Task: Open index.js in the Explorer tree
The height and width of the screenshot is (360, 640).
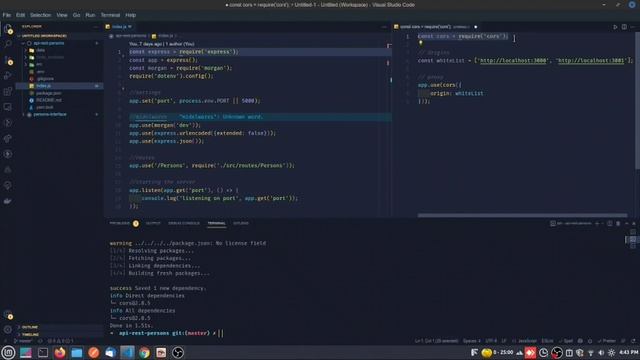Action: tap(43, 86)
